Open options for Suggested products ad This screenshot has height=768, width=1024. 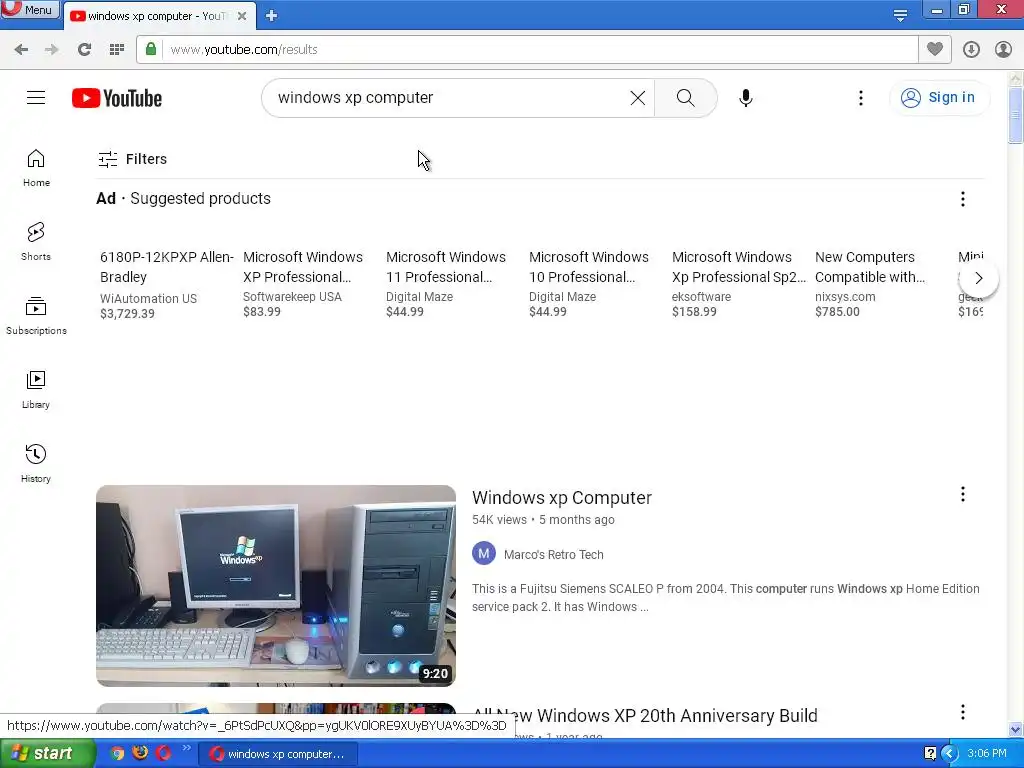point(963,199)
